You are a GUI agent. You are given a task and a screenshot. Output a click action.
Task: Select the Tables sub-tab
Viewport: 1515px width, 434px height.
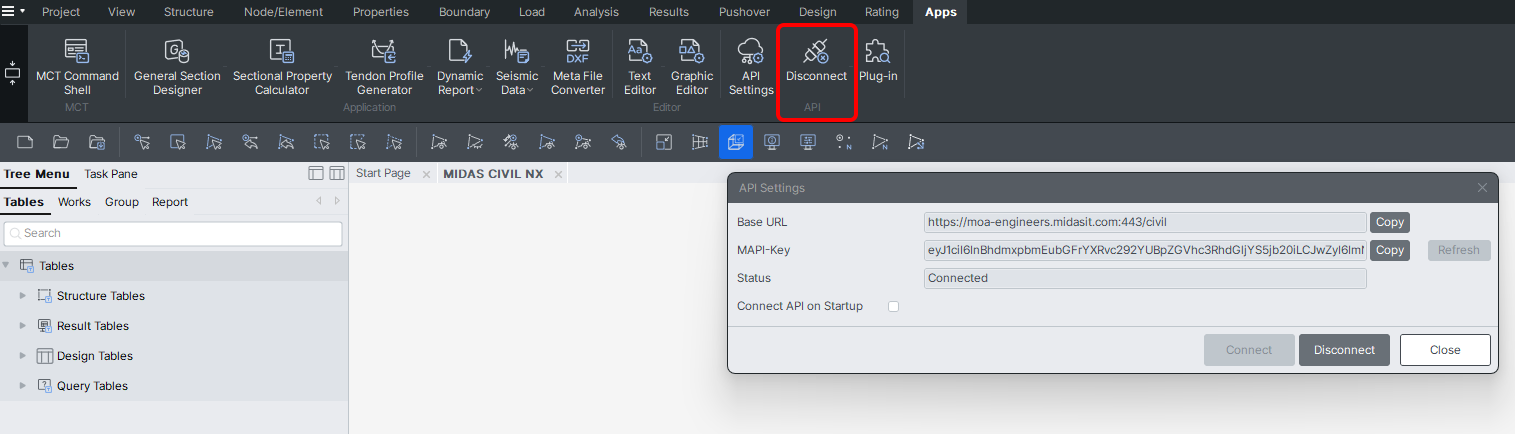(x=24, y=202)
